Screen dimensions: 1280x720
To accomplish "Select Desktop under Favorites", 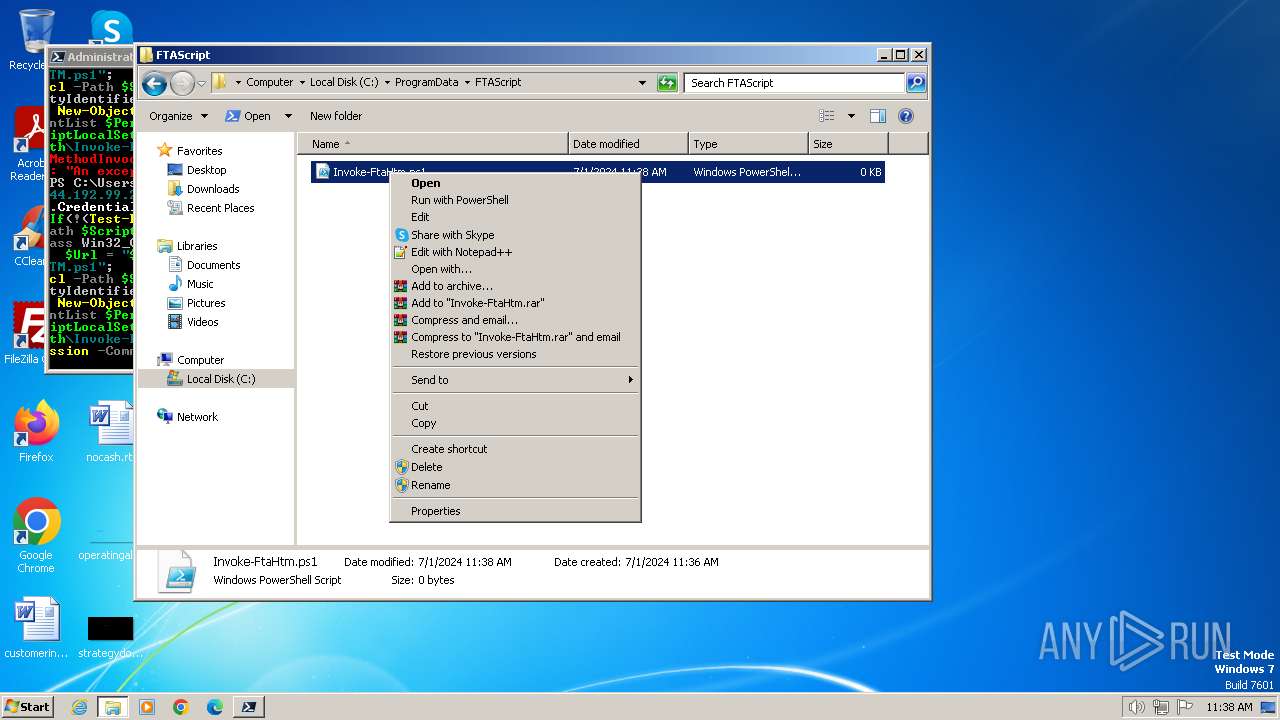I will click(206, 170).
